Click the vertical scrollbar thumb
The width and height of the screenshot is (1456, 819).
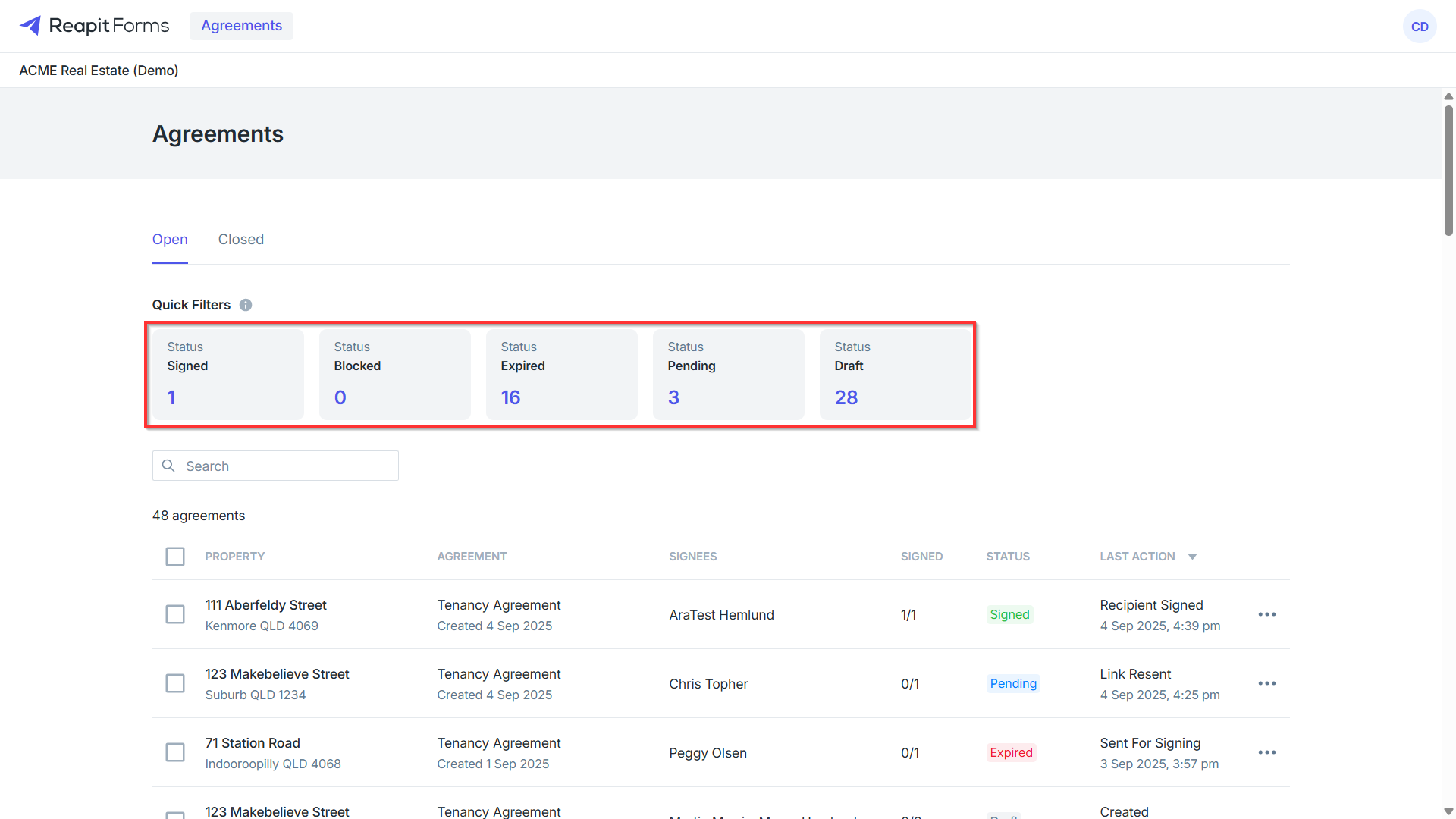(1448, 171)
